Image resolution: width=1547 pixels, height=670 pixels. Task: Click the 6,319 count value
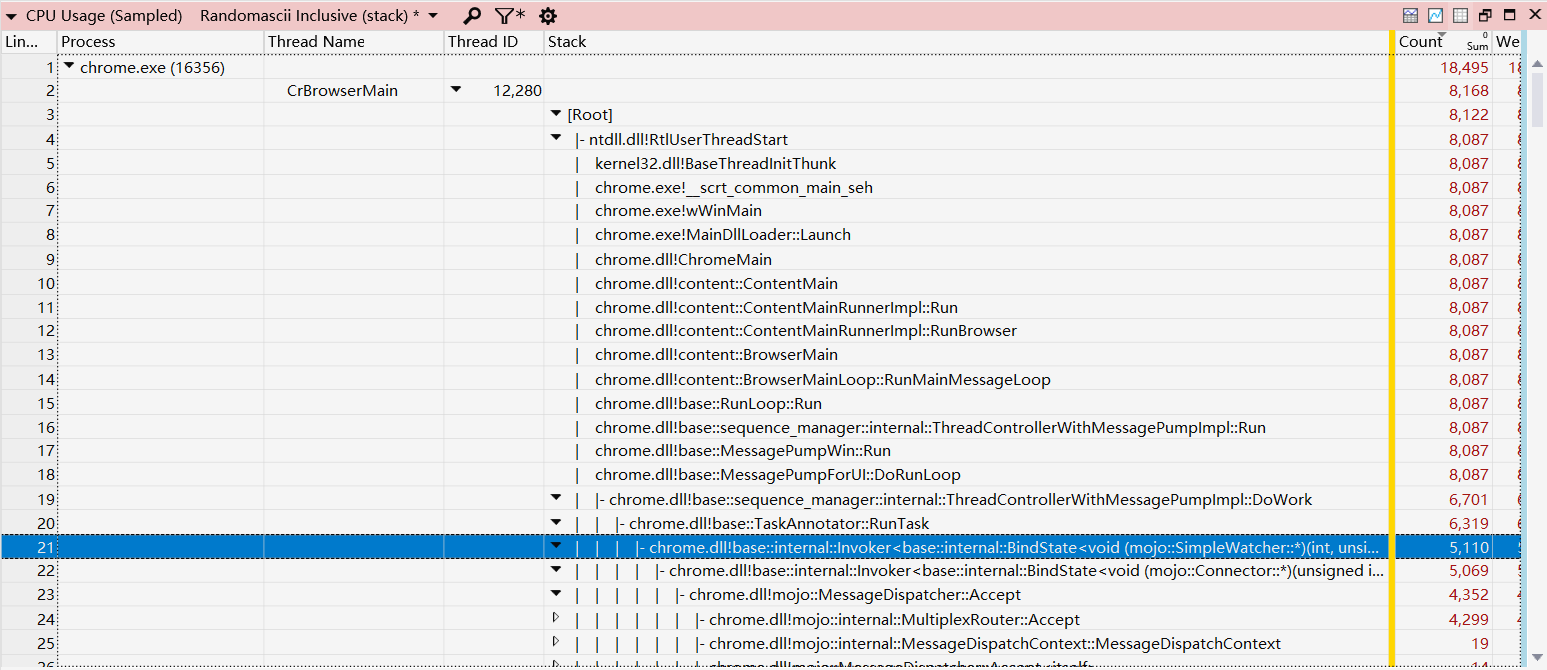pyautogui.click(x=1468, y=523)
